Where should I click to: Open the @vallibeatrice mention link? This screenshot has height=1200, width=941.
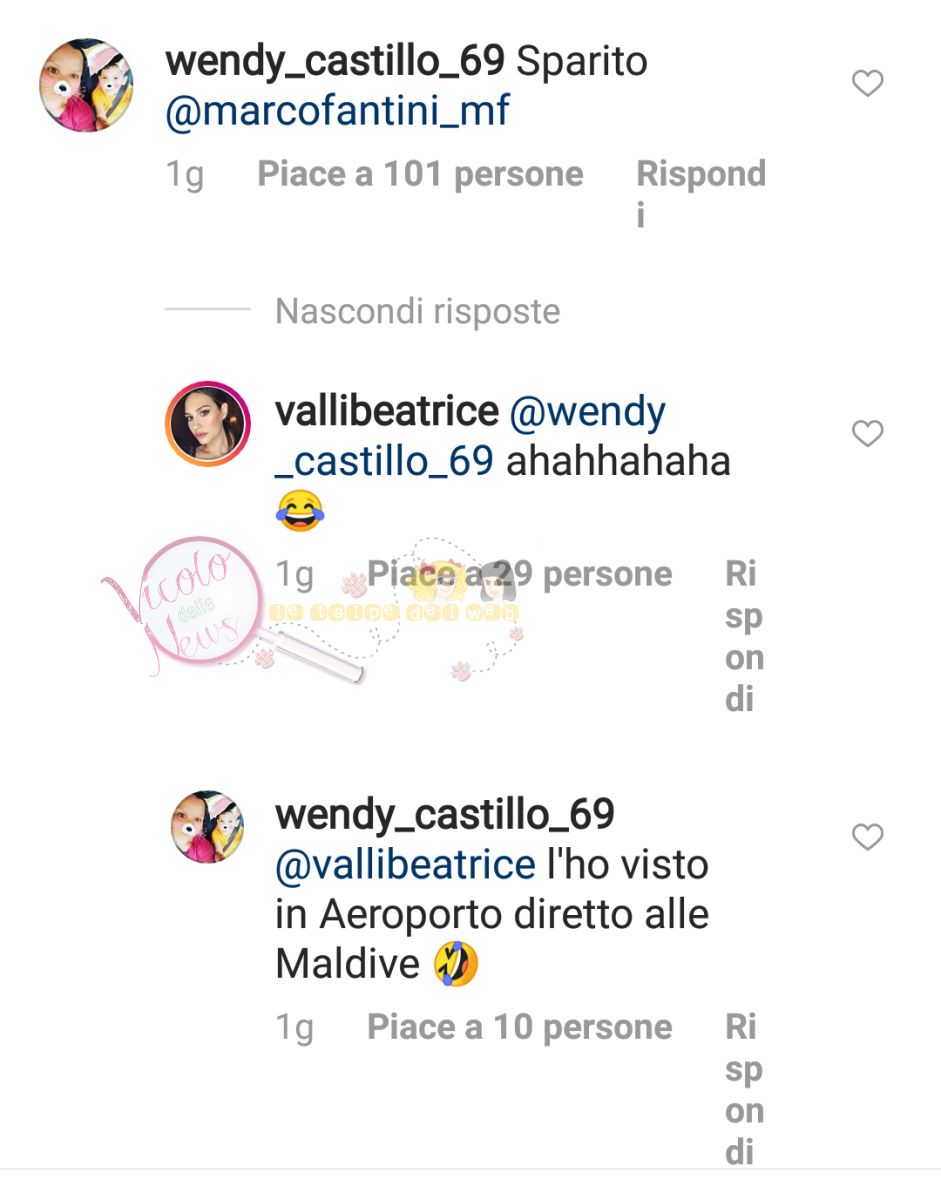tap(406, 864)
